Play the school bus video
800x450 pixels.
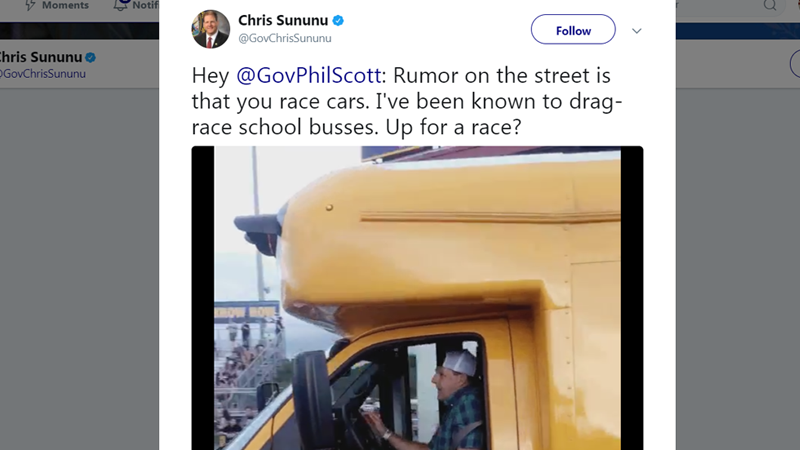[417, 298]
